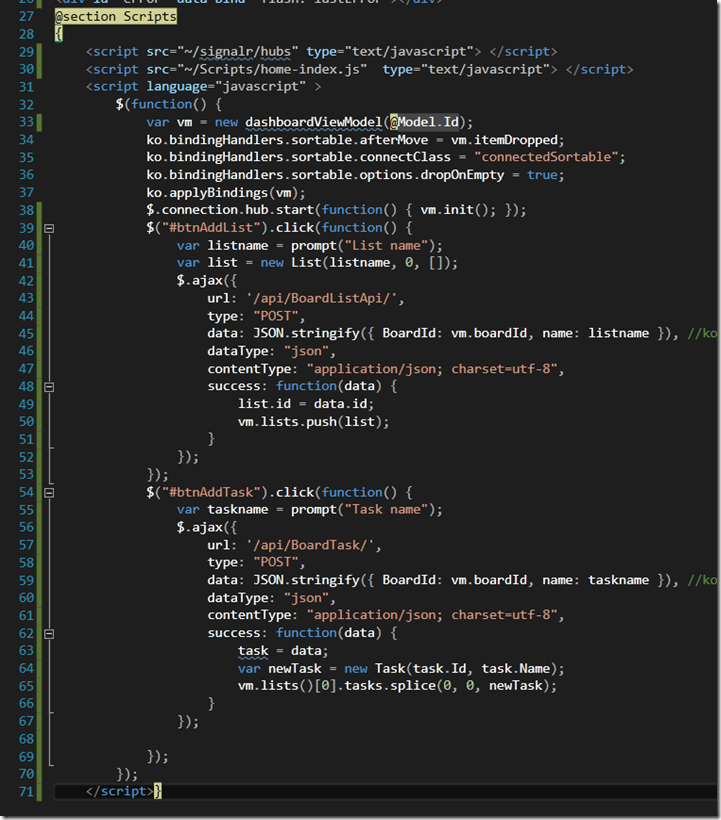Click 'vm.itemDropped' on line 34
721x820 pixels.
(504, 140)
